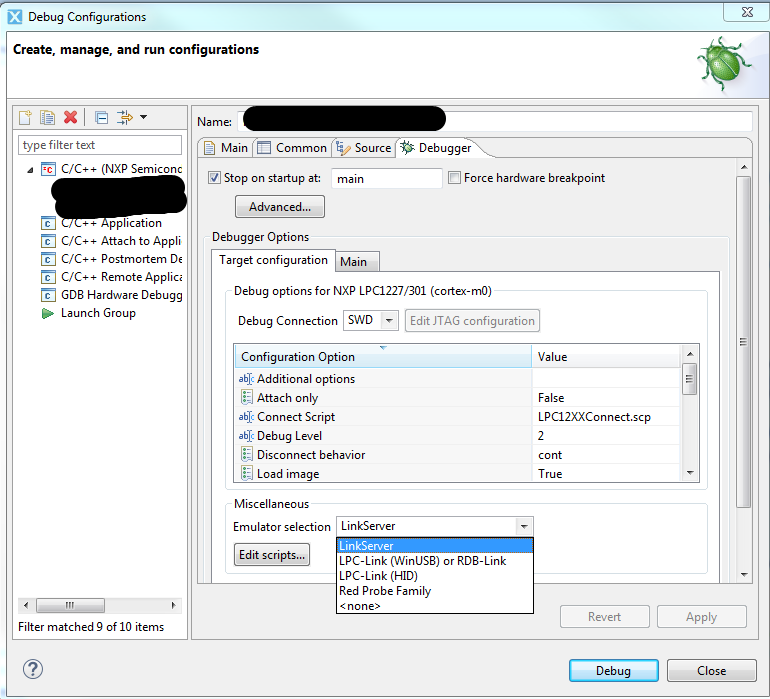The image size is (770, 699).
Task: Click the Collapse All toolbar icon
Action: 101,117
